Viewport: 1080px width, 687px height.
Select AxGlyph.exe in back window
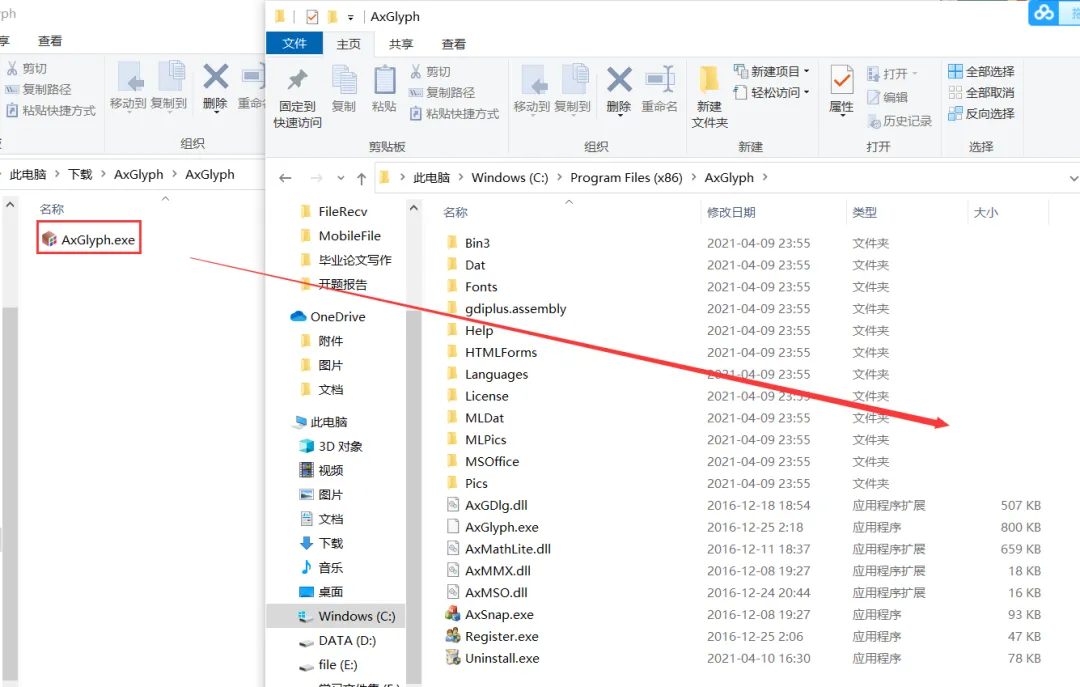[x=89, y=239]
